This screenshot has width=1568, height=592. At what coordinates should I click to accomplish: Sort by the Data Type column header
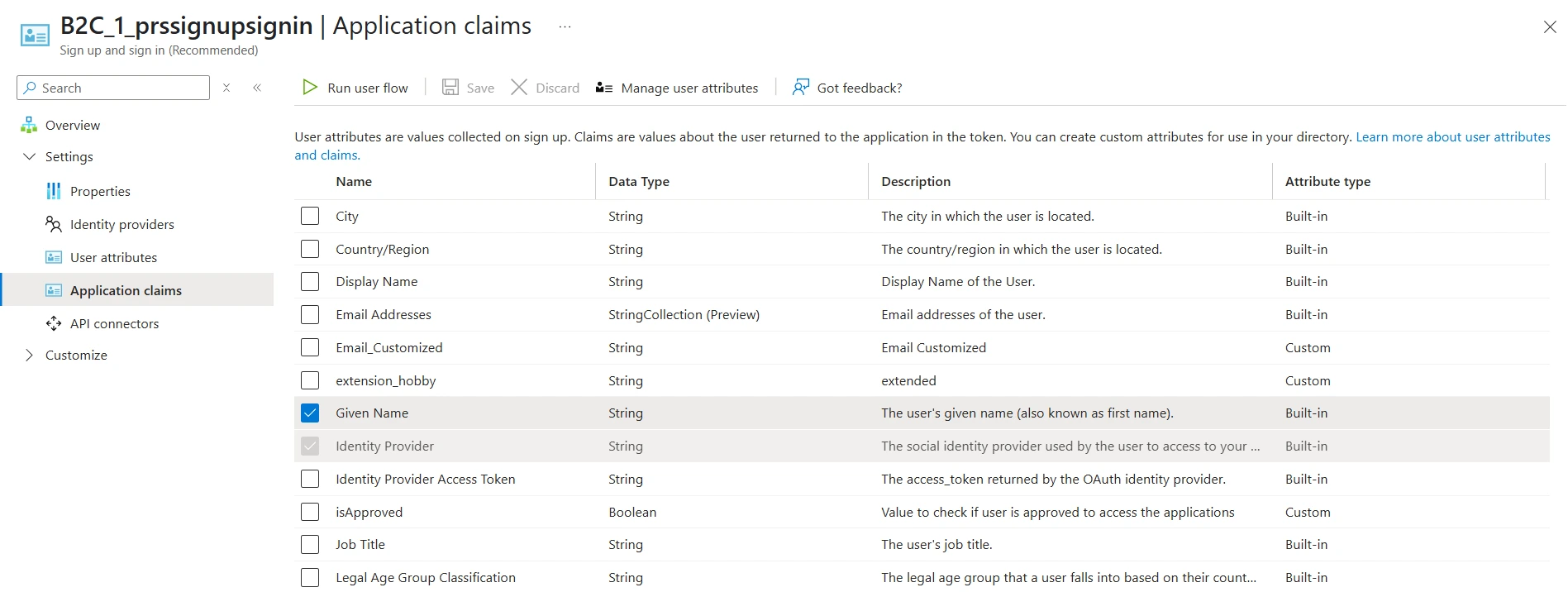pyautogui.click(x=639, y=181)
